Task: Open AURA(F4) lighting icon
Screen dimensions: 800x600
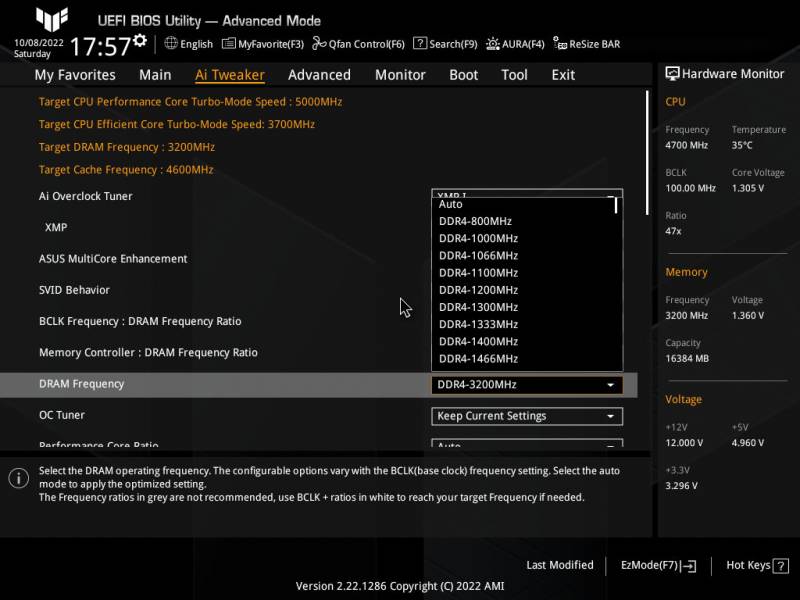Action: 492,44
